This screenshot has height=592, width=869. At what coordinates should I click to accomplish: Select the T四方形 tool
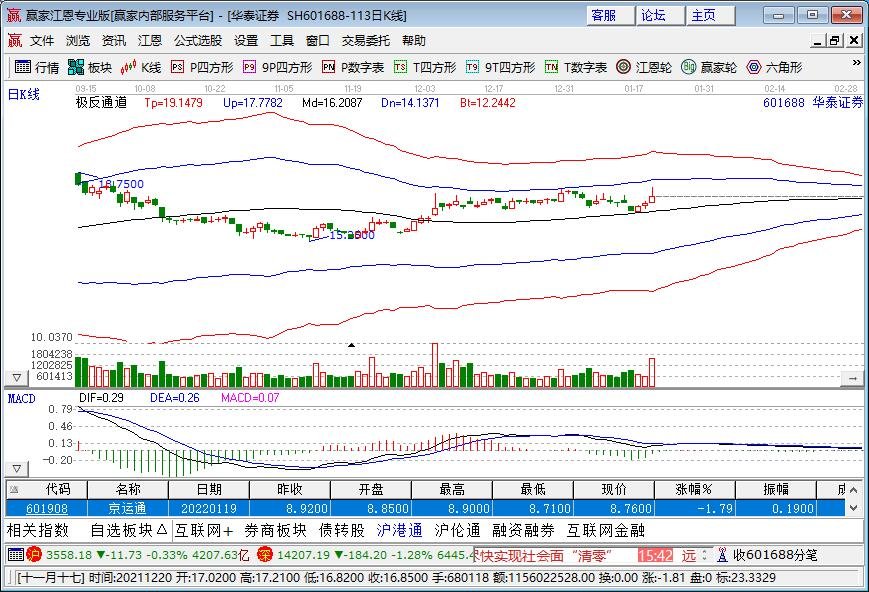coord(425,68)
